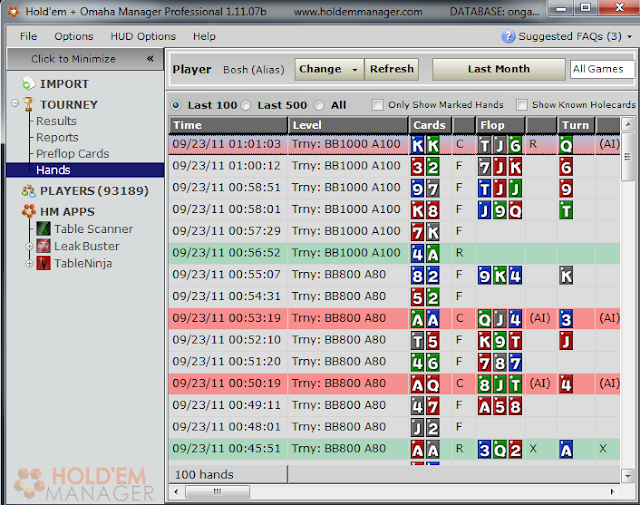Sort by the Cards column header
This screenshot has height=505, width=640.
430,125
